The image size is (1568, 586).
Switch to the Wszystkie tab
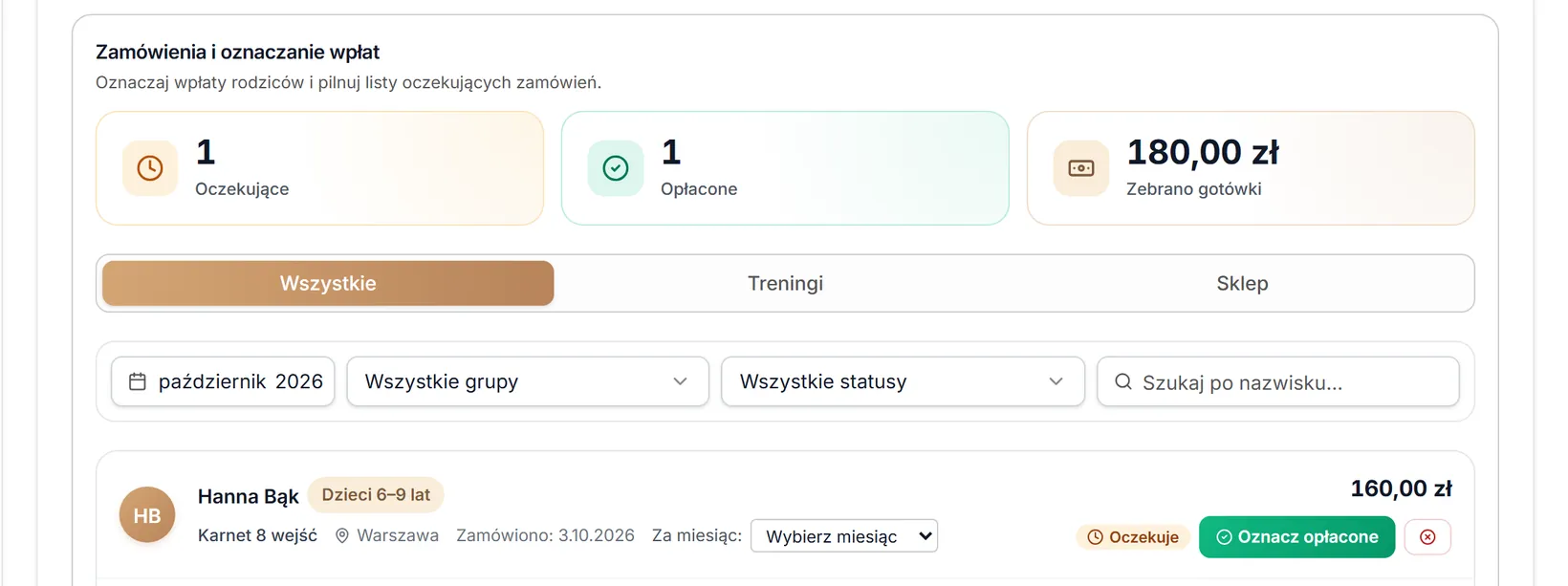(x=328, y=283)
